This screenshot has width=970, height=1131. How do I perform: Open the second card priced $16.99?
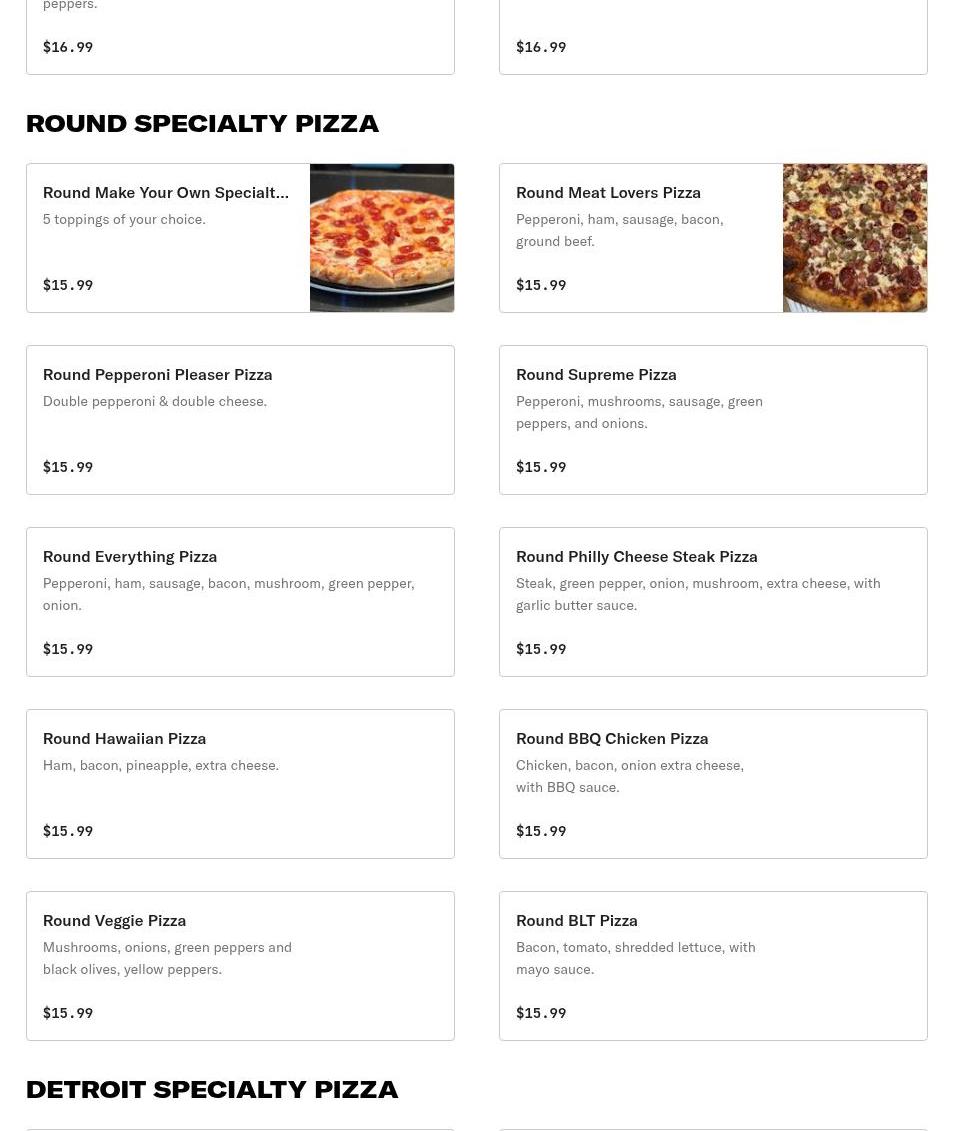713,37
